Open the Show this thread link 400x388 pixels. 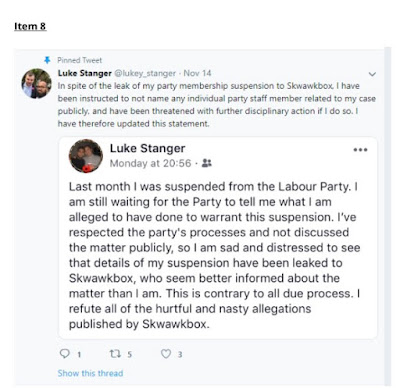(90, 373)
